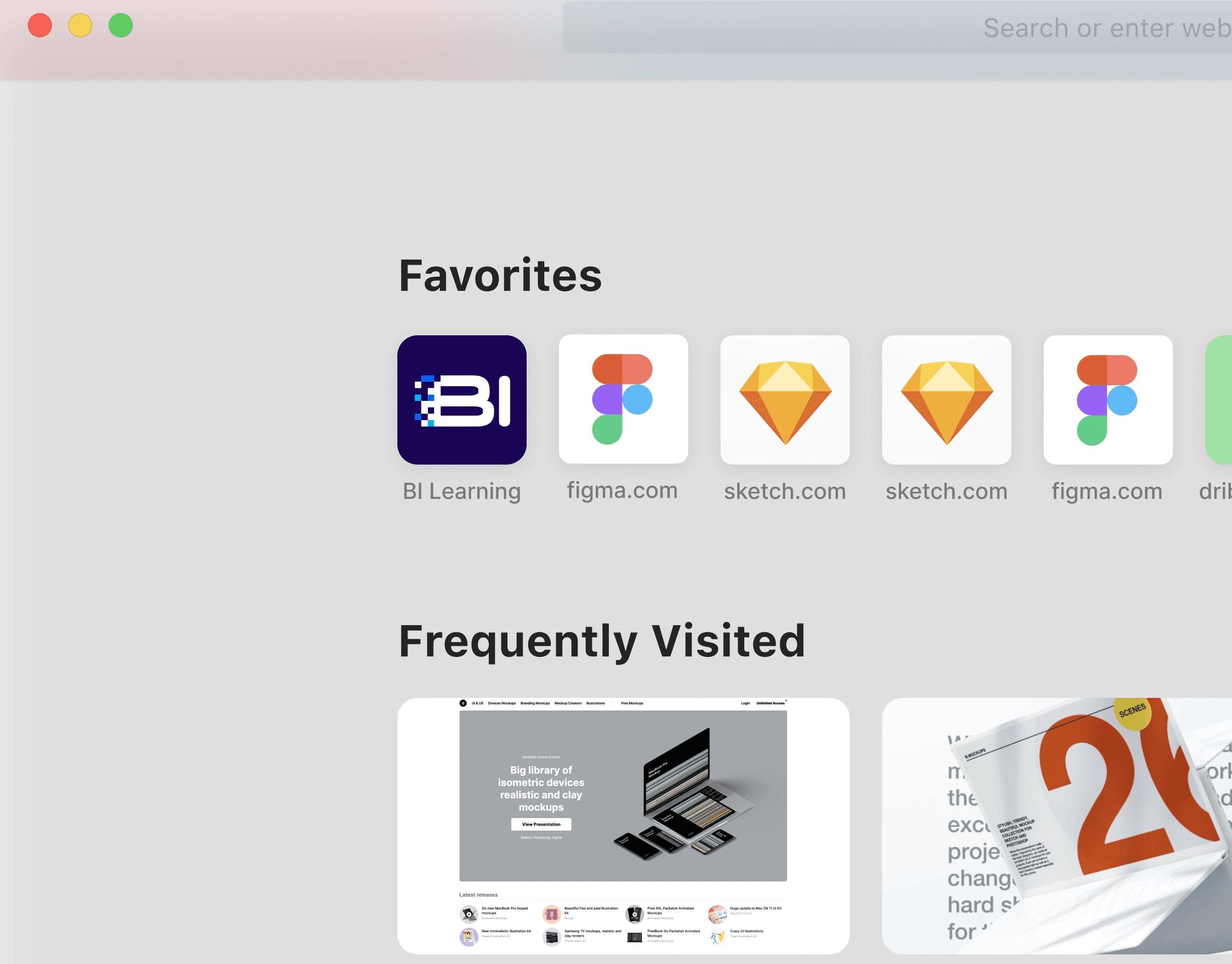Image resolution: width=1232 pixels, height=964 pixels.
Task: Open the partially visible green dribbble icon
Action: click(1219, 399)
